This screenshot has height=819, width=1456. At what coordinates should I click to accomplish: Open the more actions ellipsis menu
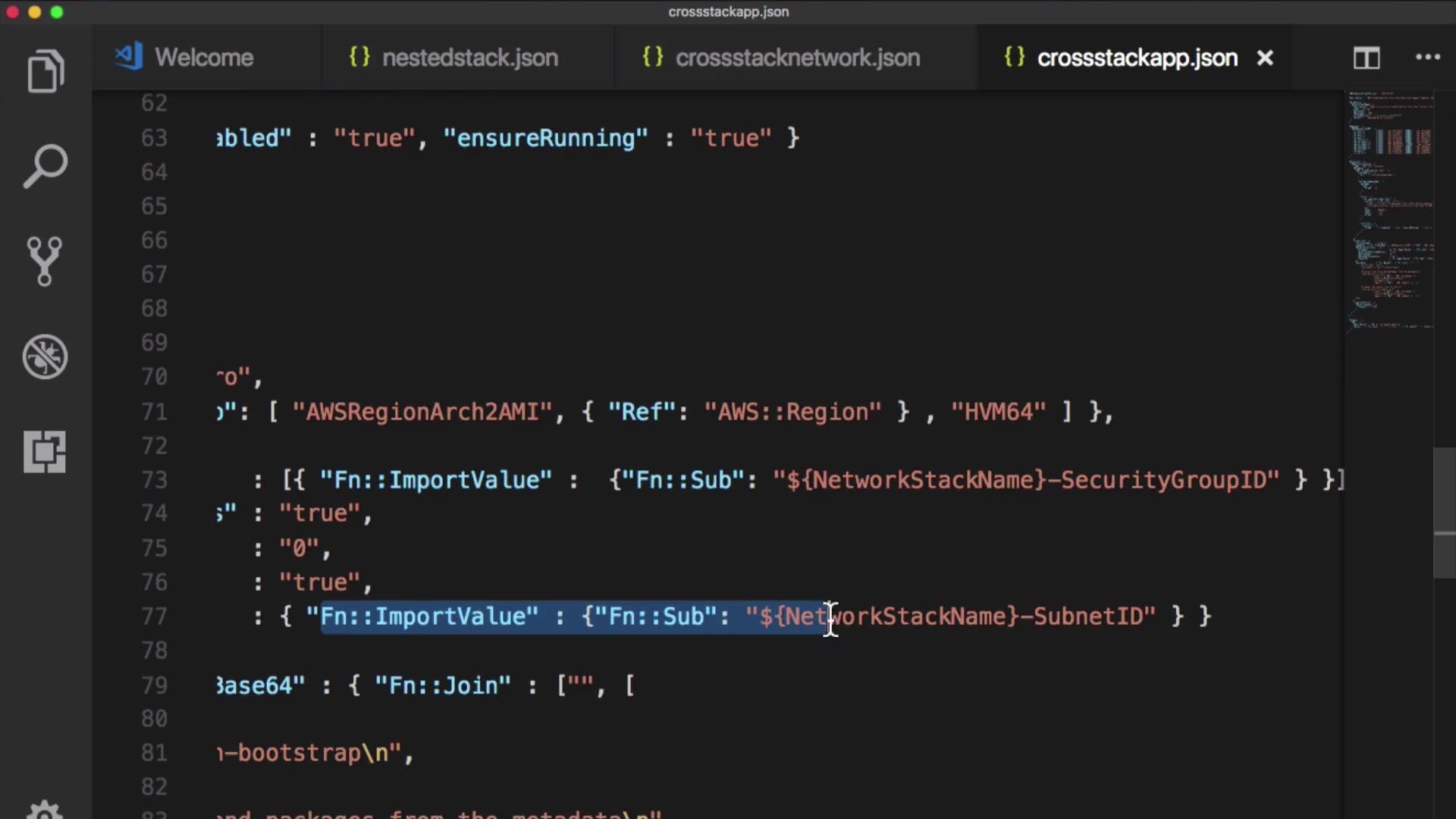click(1427, 58)
